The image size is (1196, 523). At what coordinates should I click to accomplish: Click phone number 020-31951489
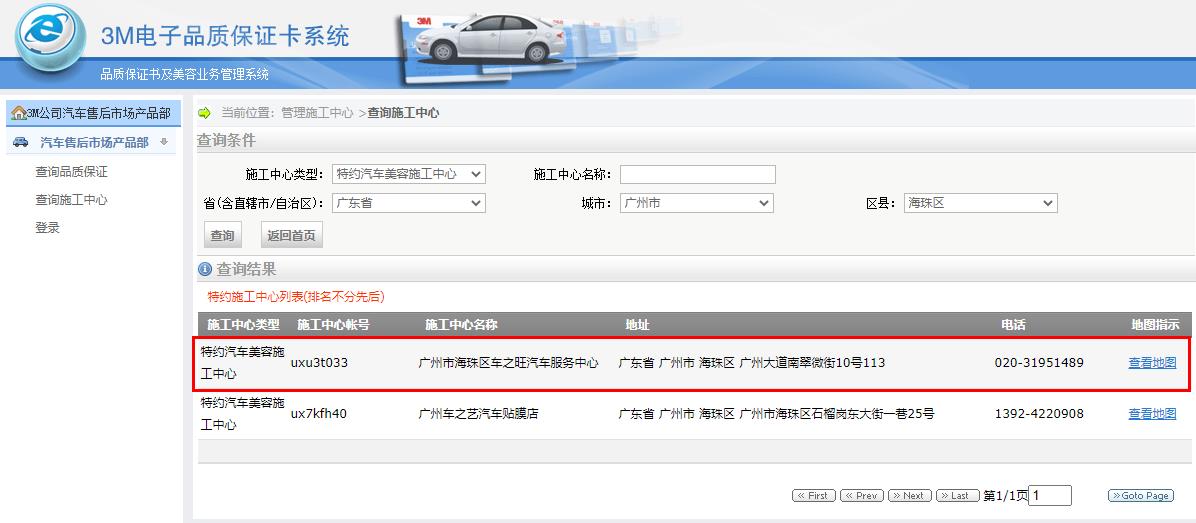point(1039,363)
